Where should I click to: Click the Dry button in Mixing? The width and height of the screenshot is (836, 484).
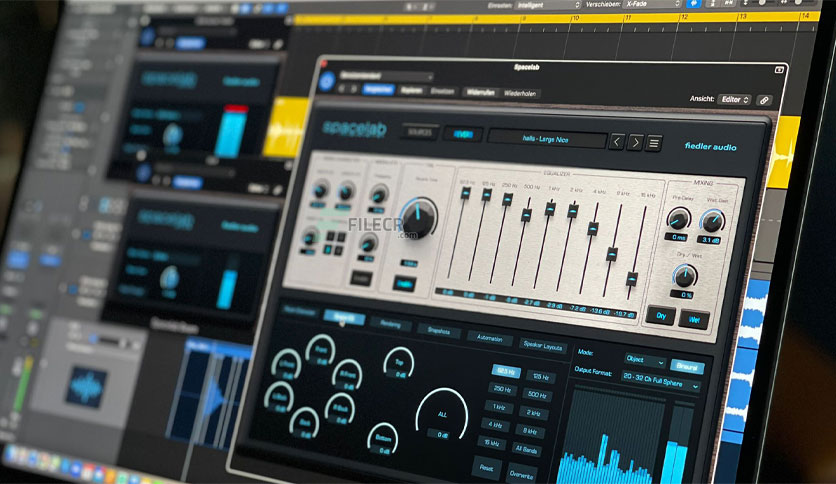coord(661,316)
